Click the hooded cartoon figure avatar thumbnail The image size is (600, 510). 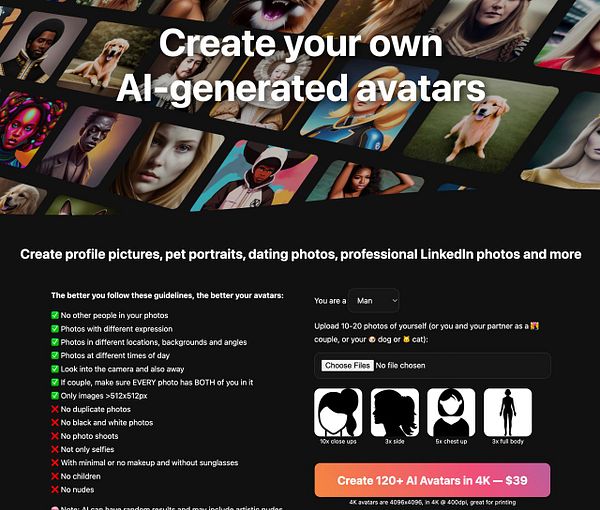pos(254,176)
